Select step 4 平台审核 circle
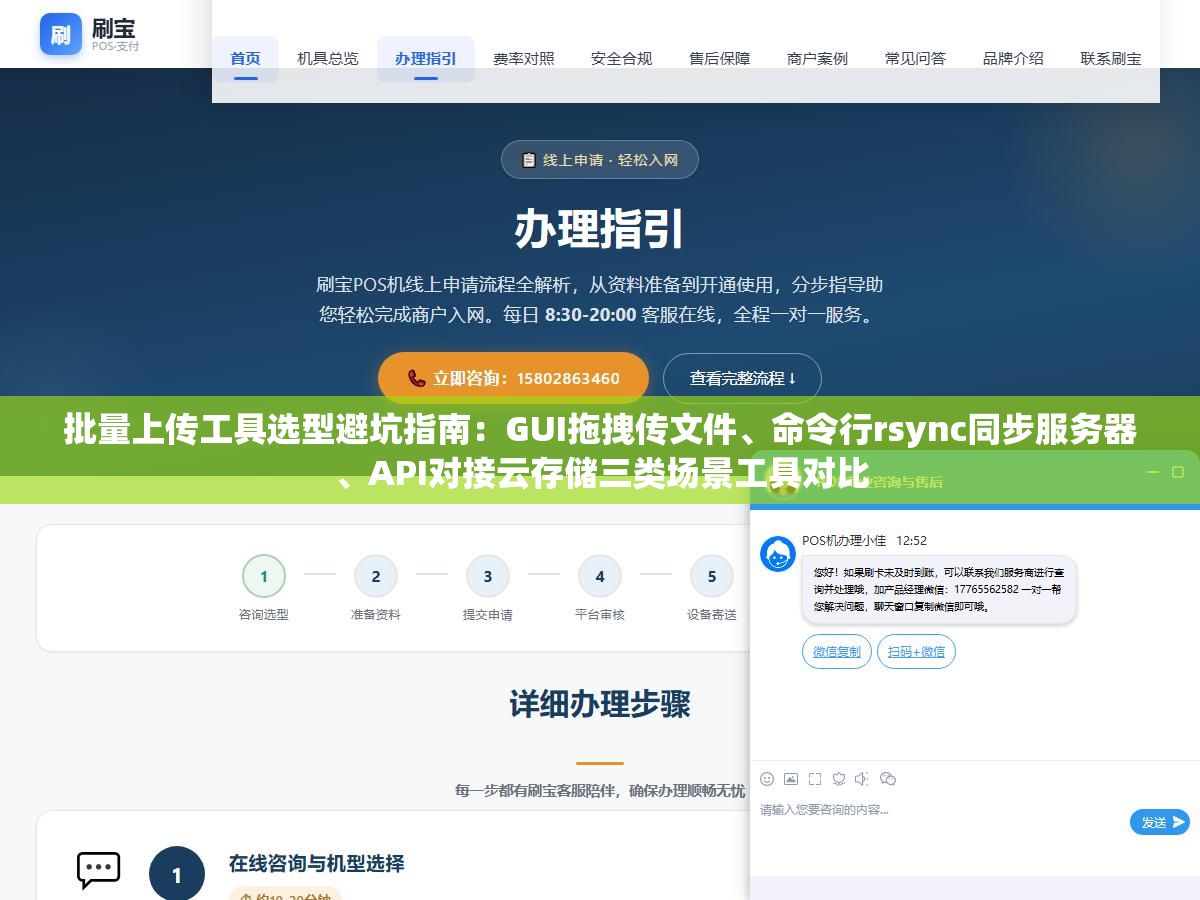1200x900 pixels. point(600,576)
